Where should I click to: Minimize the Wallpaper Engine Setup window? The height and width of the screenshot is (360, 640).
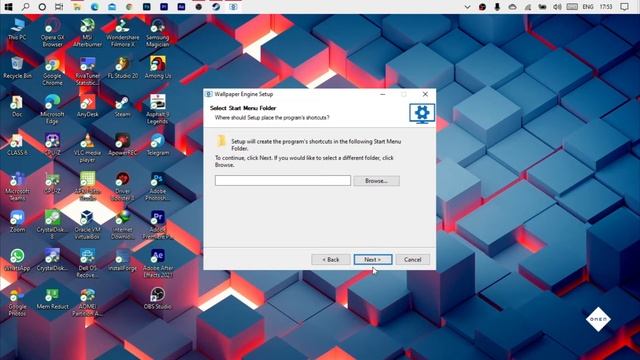pos(382,94)
